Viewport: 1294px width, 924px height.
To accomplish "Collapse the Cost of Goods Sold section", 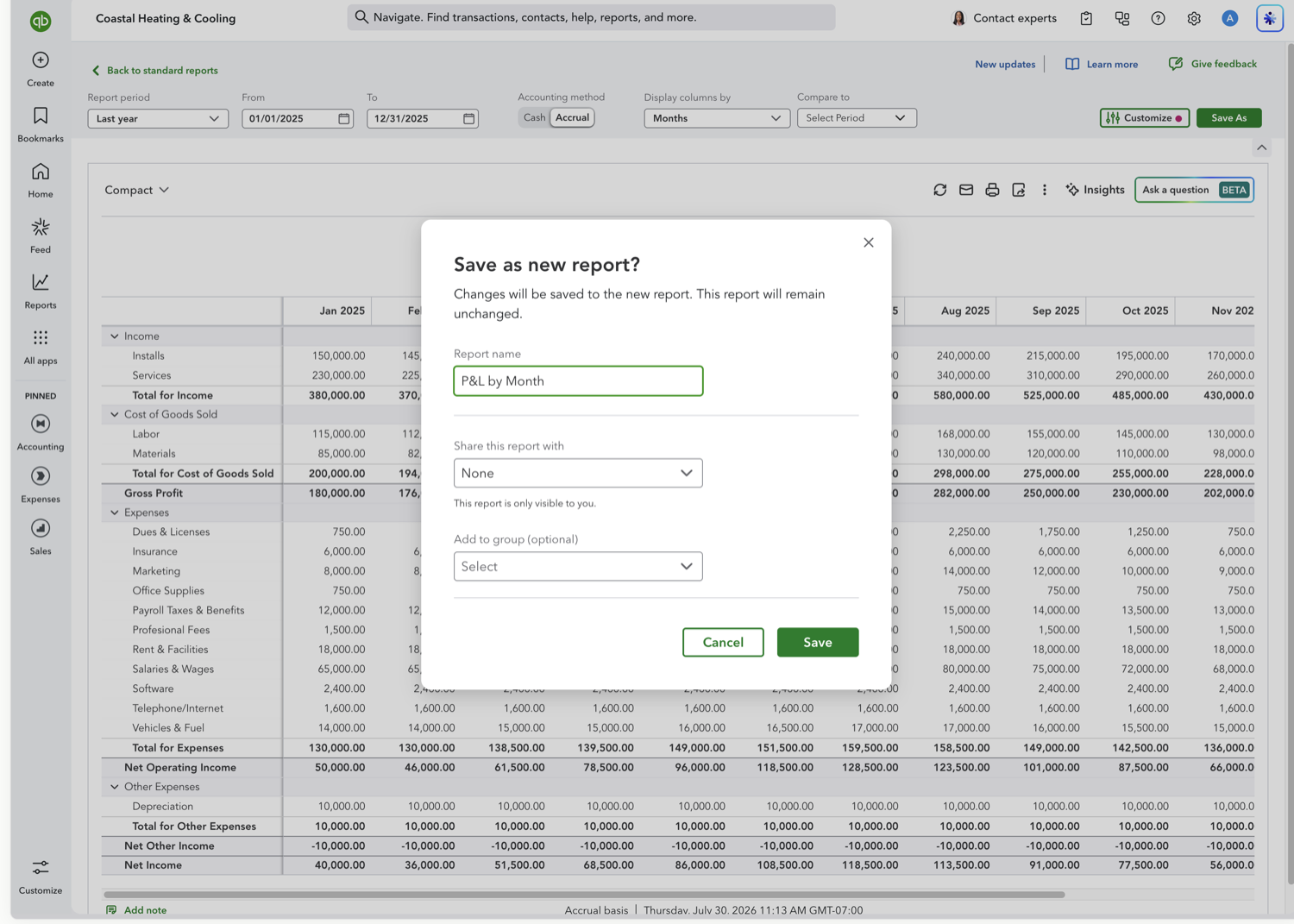I will tap(115, 415).
